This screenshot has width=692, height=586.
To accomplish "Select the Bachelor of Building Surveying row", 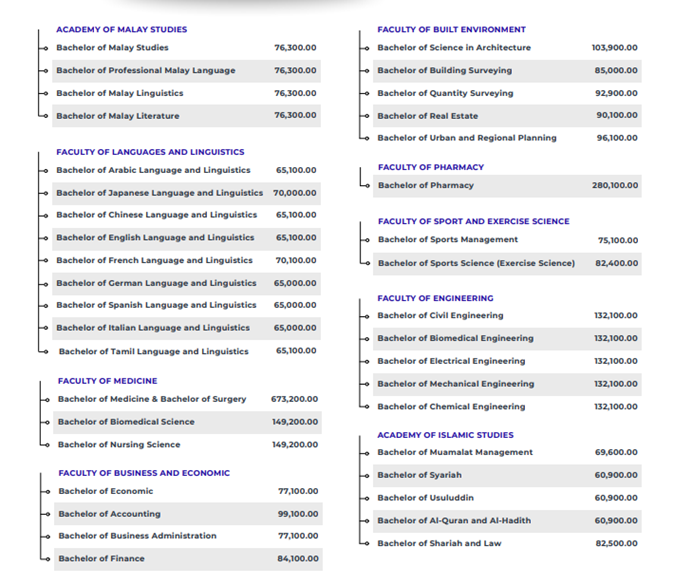I will coord(507,71).
